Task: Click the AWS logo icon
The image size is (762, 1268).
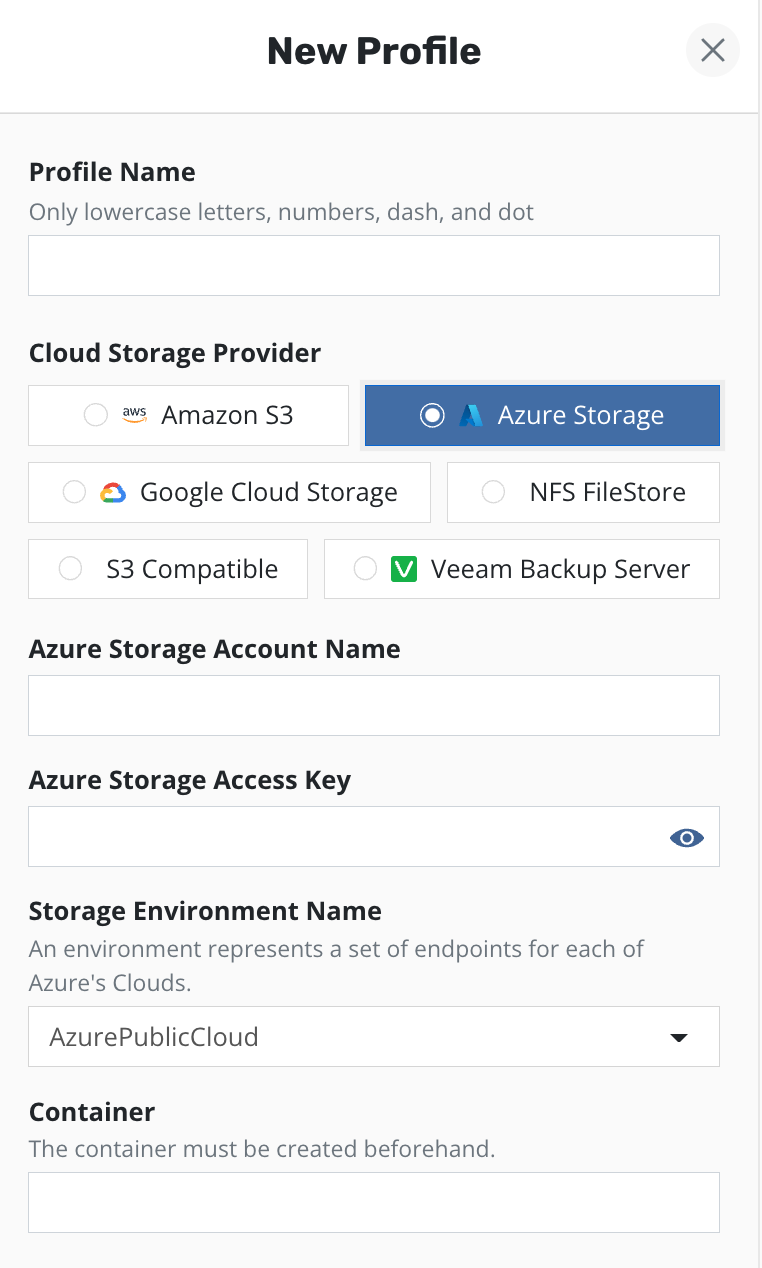Action: [x=134, y=415]
